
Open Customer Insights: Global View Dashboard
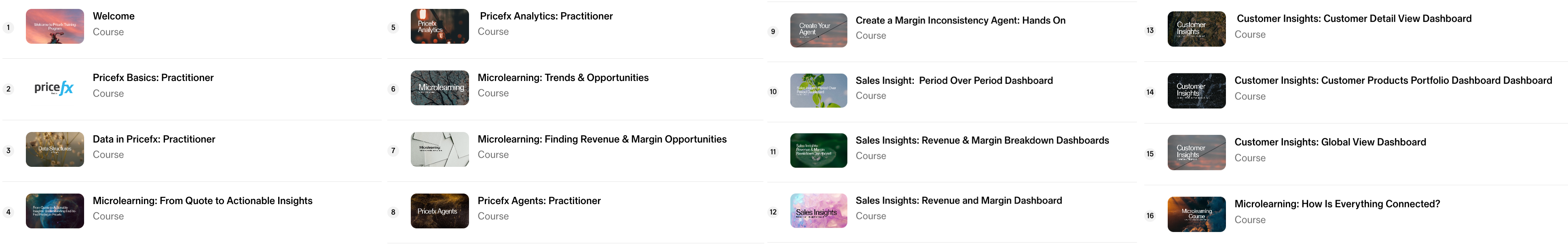pyautogui.click(x=1330, y=143)
